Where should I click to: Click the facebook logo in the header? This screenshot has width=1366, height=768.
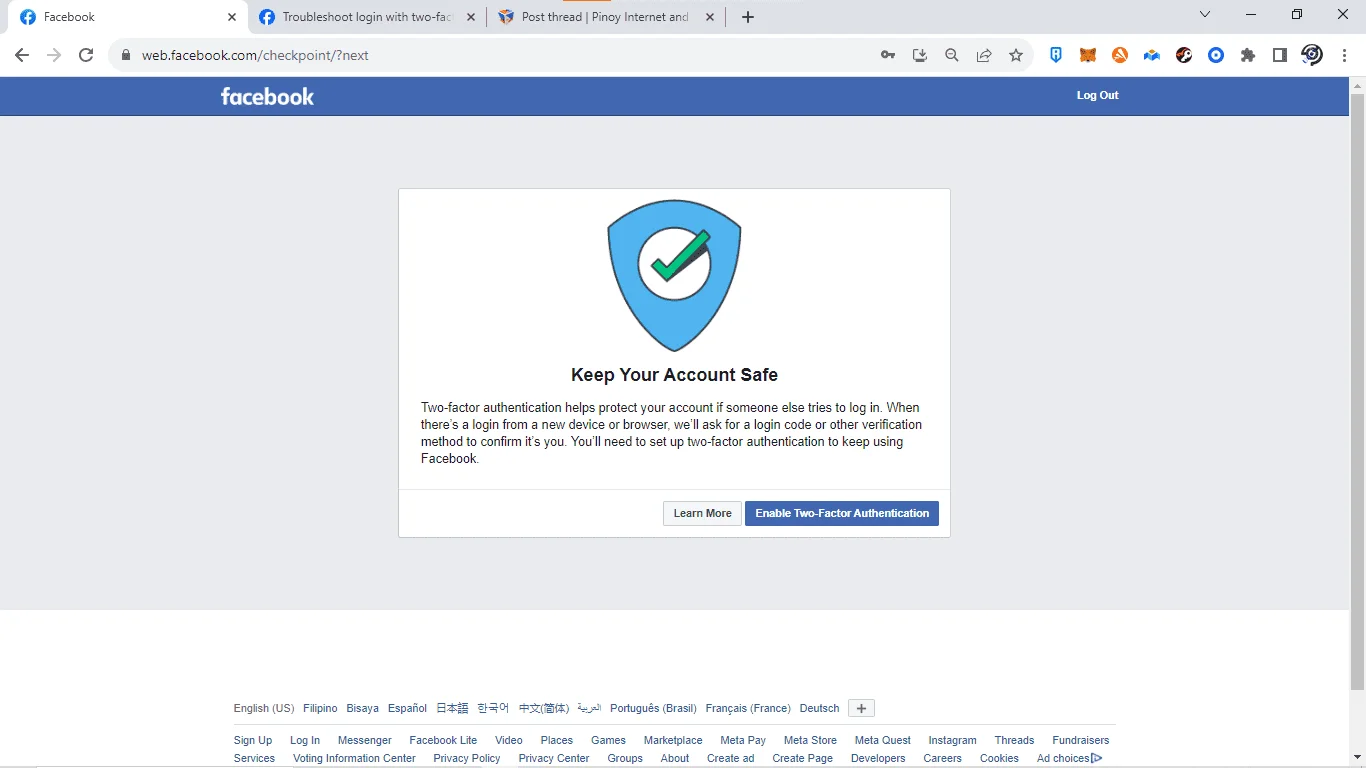coord(267,96)
